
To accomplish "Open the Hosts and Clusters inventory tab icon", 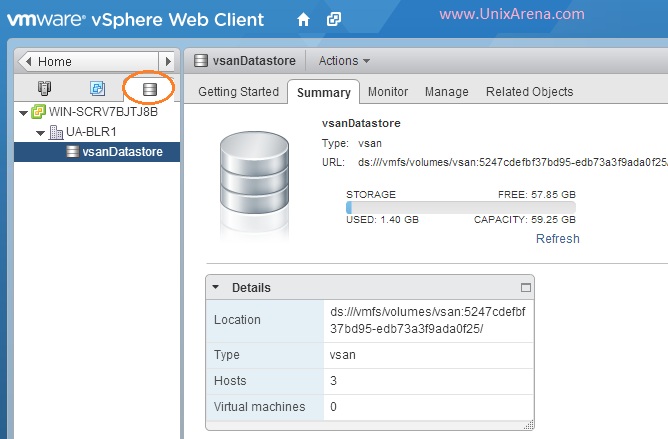I will pos(44,88).
